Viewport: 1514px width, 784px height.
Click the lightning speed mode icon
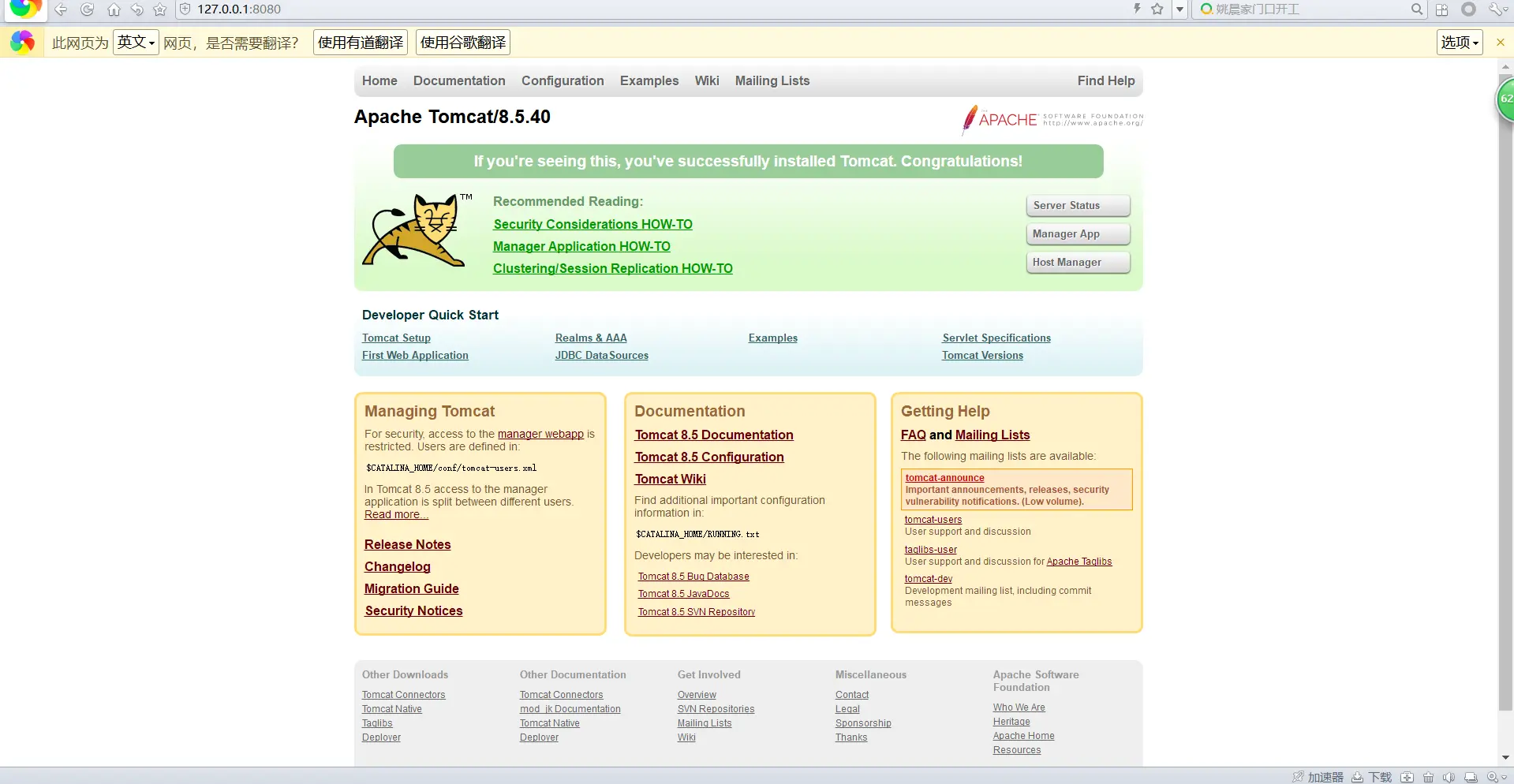pyautogui.click(x=1137, y=9)
